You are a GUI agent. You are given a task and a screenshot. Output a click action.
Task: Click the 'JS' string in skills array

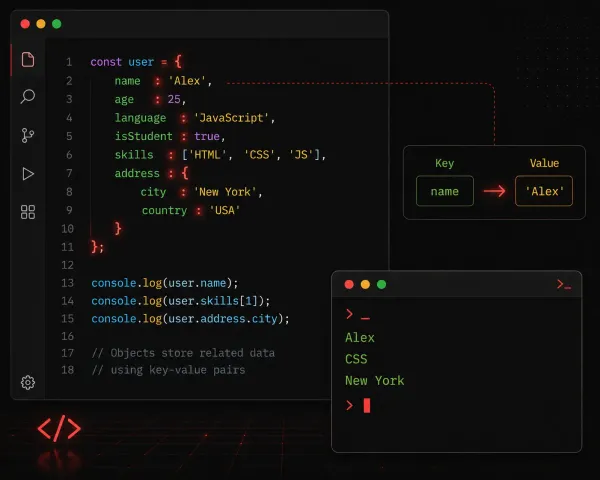point(301,155)
